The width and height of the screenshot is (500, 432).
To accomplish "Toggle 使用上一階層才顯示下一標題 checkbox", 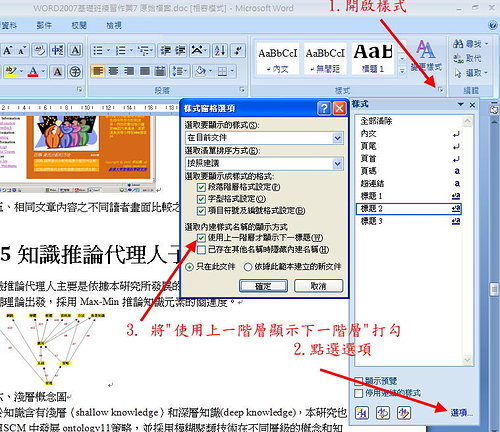I will pos(201,238).
